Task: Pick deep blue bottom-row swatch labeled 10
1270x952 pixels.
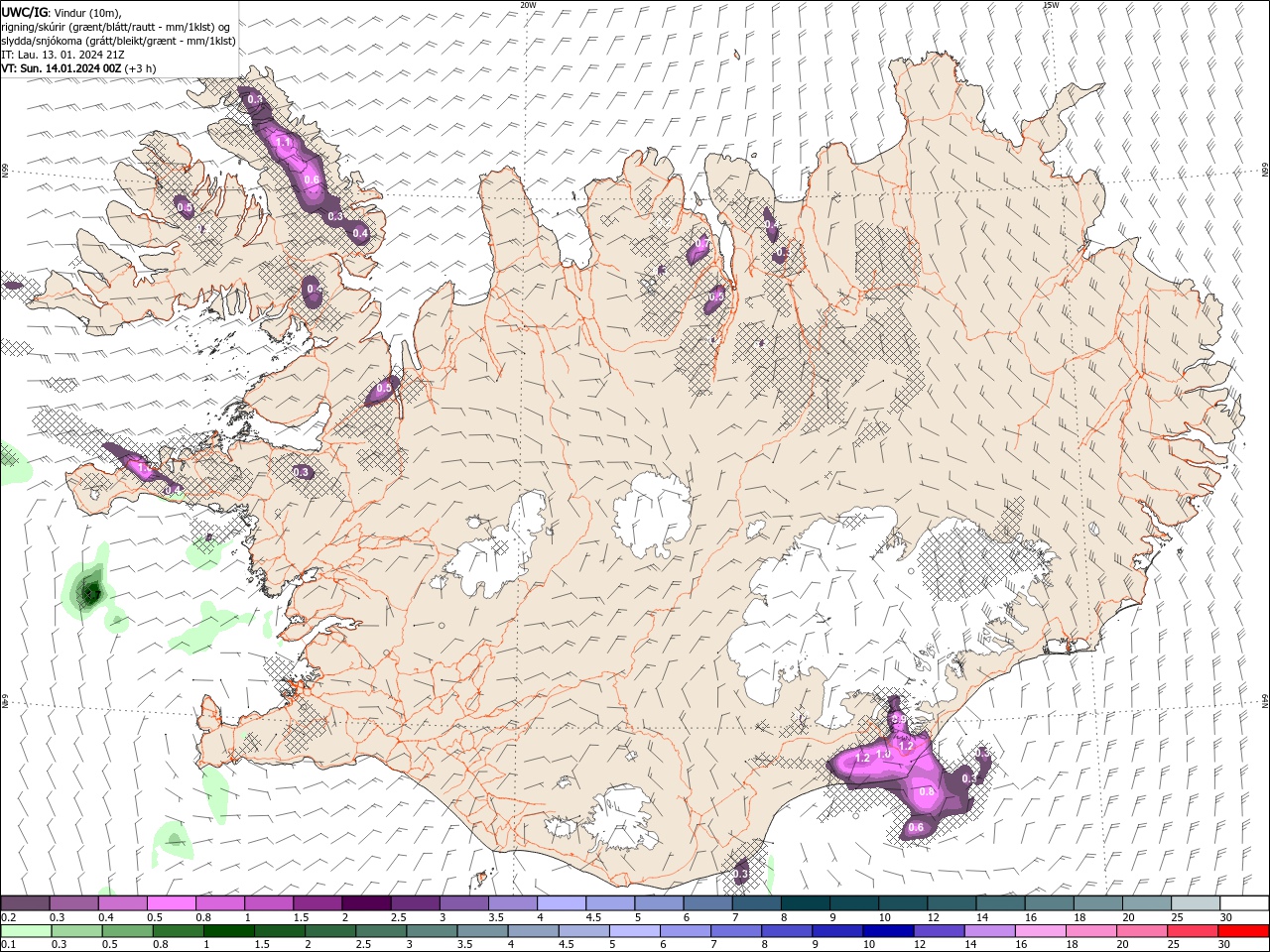Action: (x=888, y=931)
